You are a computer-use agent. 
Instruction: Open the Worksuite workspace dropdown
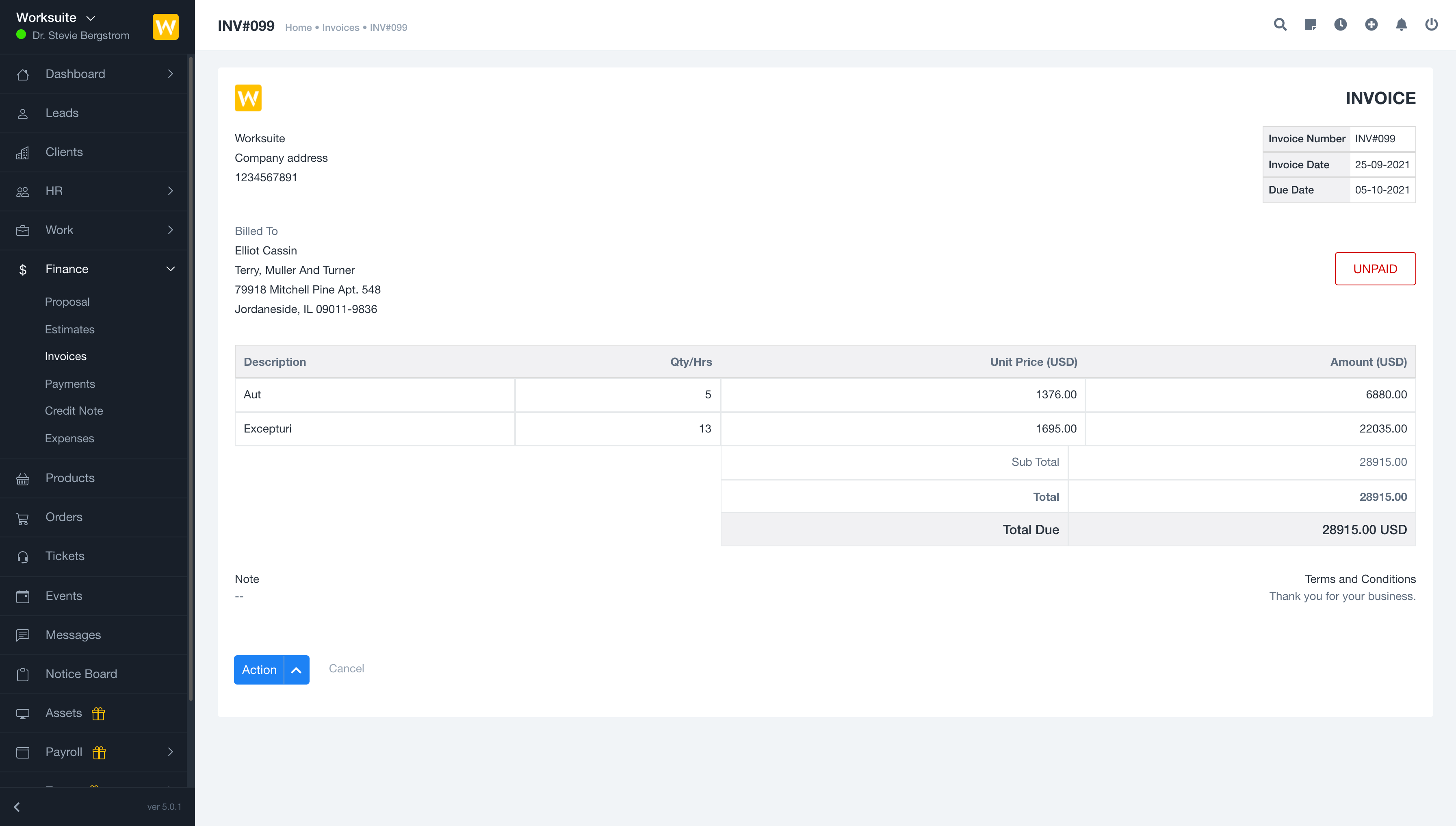point(90,18)
